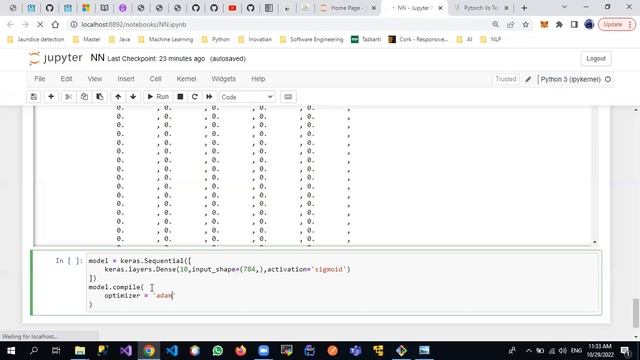This screenshot has height=360, width=640.
Task: Click the 'adam' optimizer string in code
Action: pyautogui.click(x=164, y=296)
